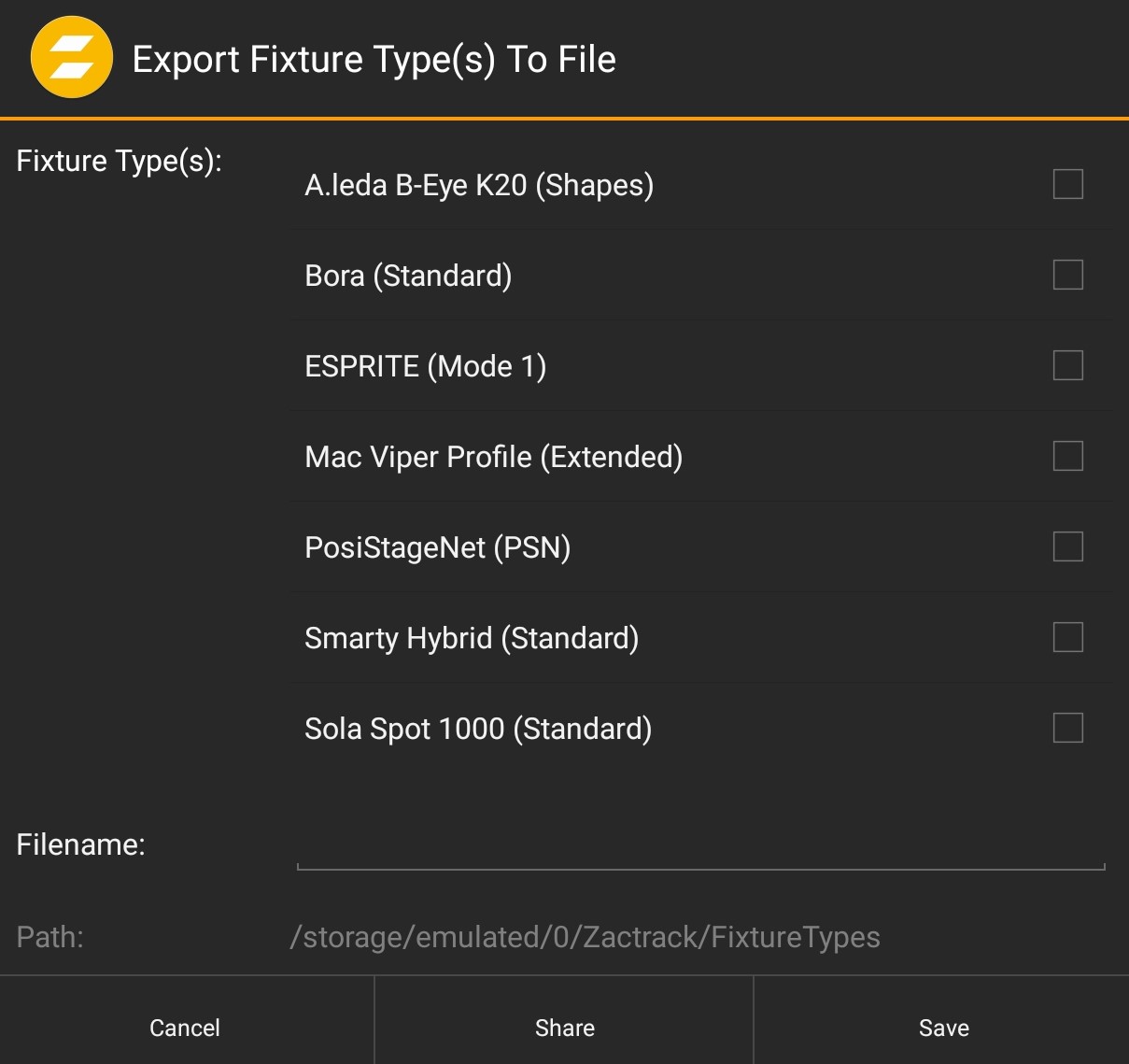This screenshot has height=1064, width=1129.
Task: Select the PosiStageNet (PSN) entry
Action: pyautogui.click(x=439, y=547)
